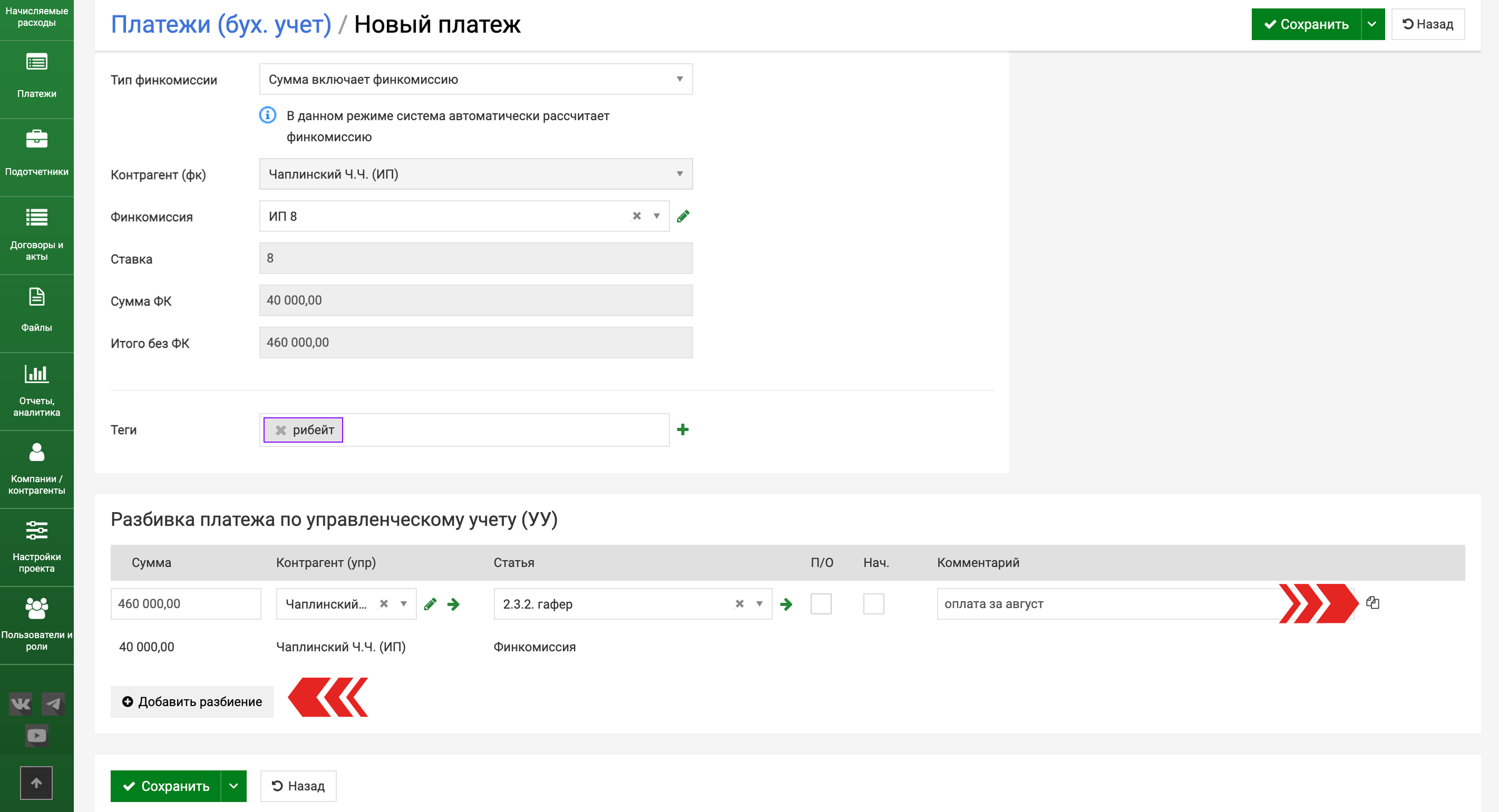Click the pencil icon next to Финкомиссия
The image size is (1499, 812).
[683, 217]
